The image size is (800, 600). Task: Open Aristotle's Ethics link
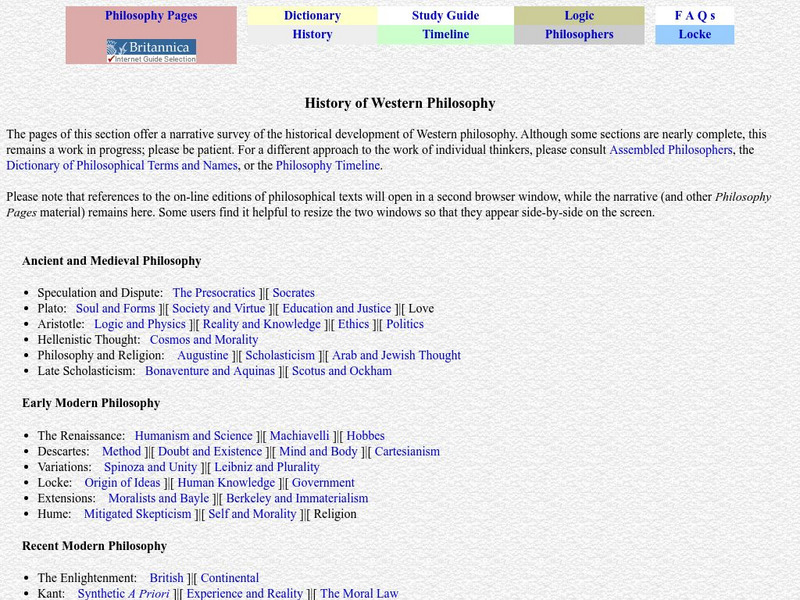pyautogui.click(x=354, y=324)
